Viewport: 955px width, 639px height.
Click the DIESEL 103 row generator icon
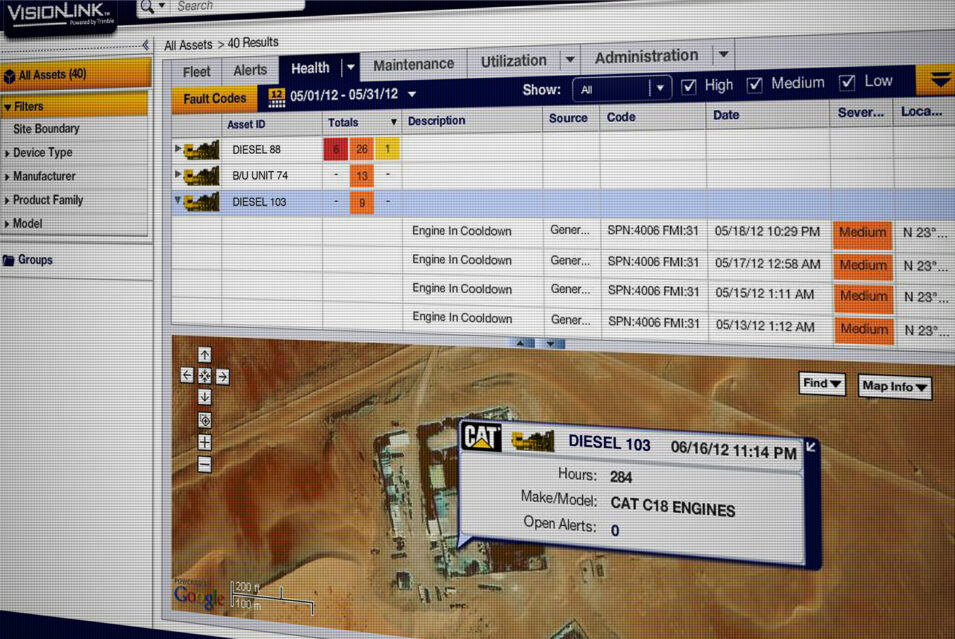[202, 202]
